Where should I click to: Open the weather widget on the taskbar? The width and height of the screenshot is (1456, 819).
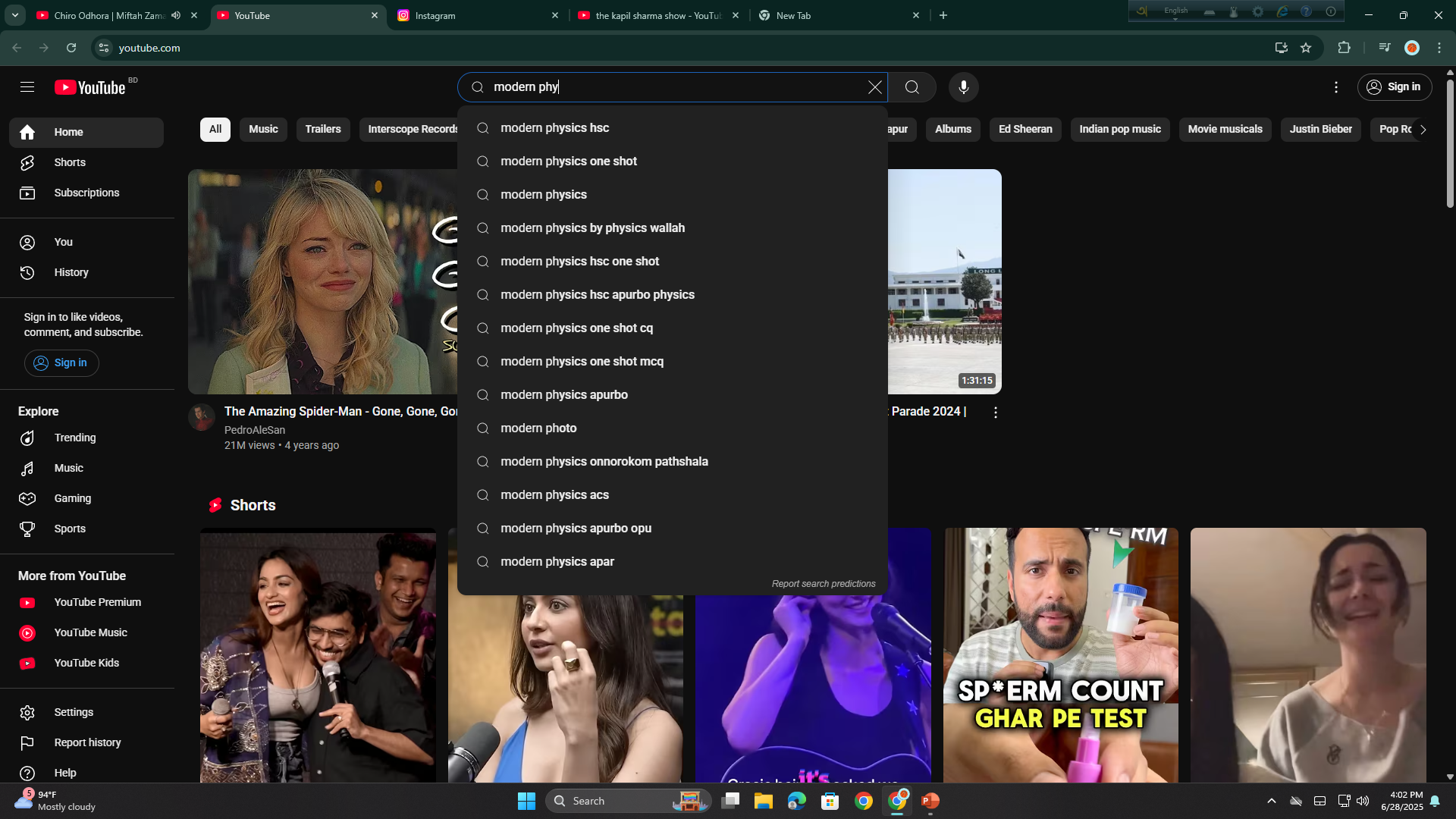tap(57, 801)
